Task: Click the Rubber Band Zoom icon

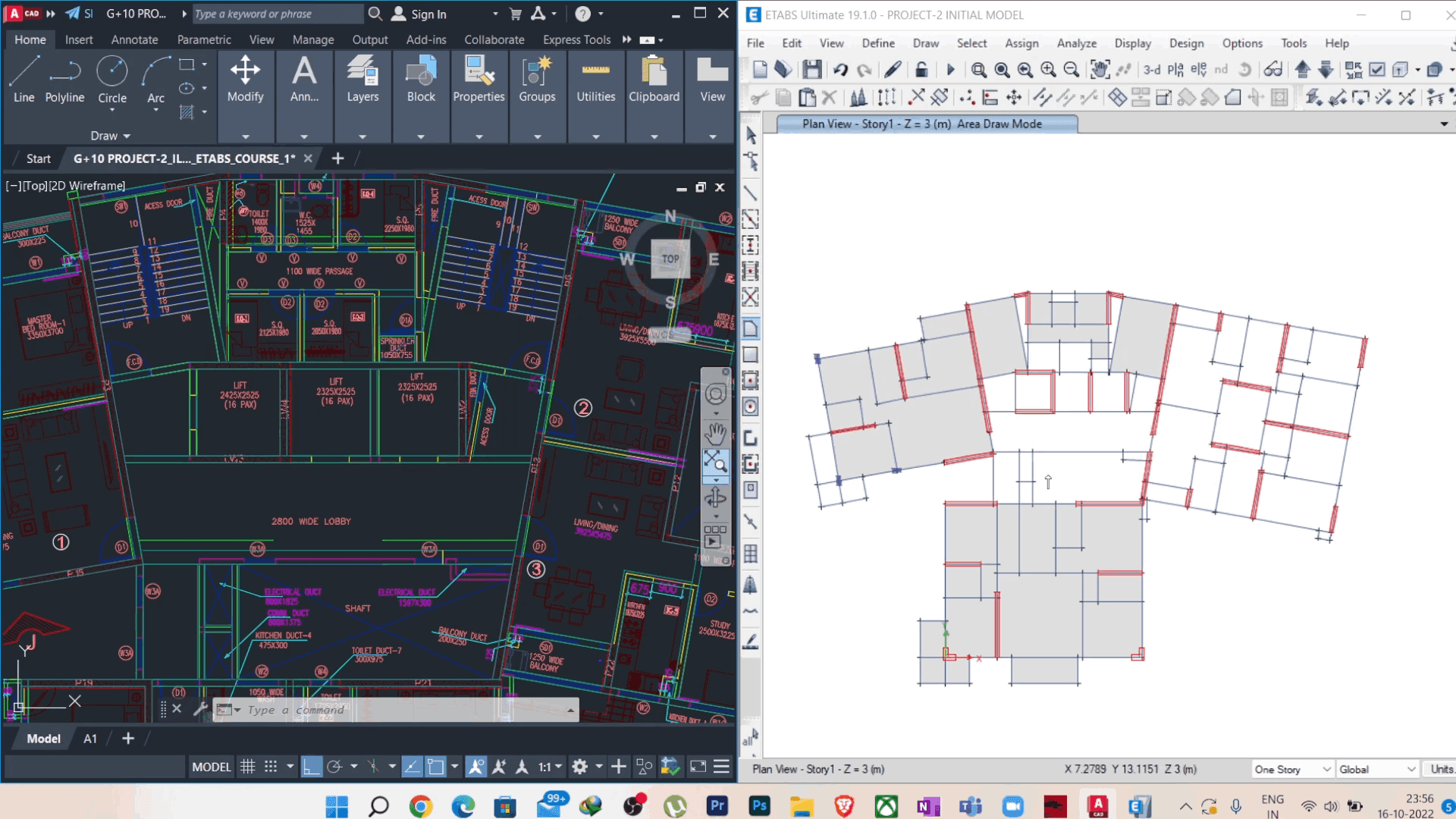Action: 978,70
